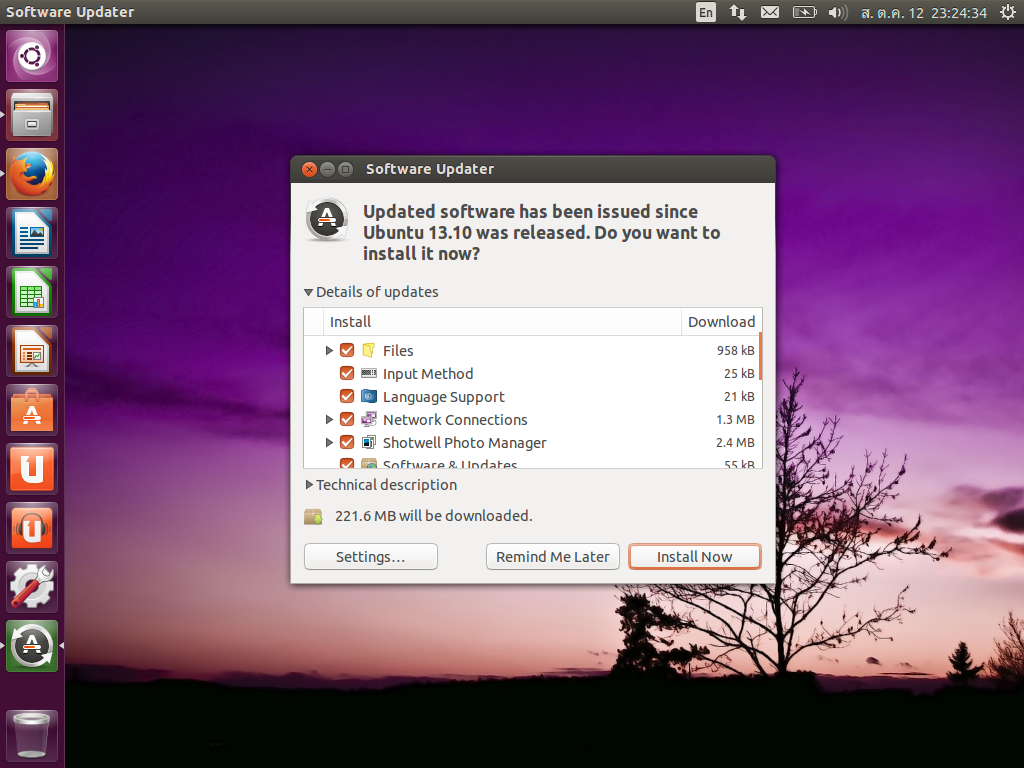Click the 221.6 MB will be downloaded text
This screenshot has height=768, width=1024.
(434, 516)
